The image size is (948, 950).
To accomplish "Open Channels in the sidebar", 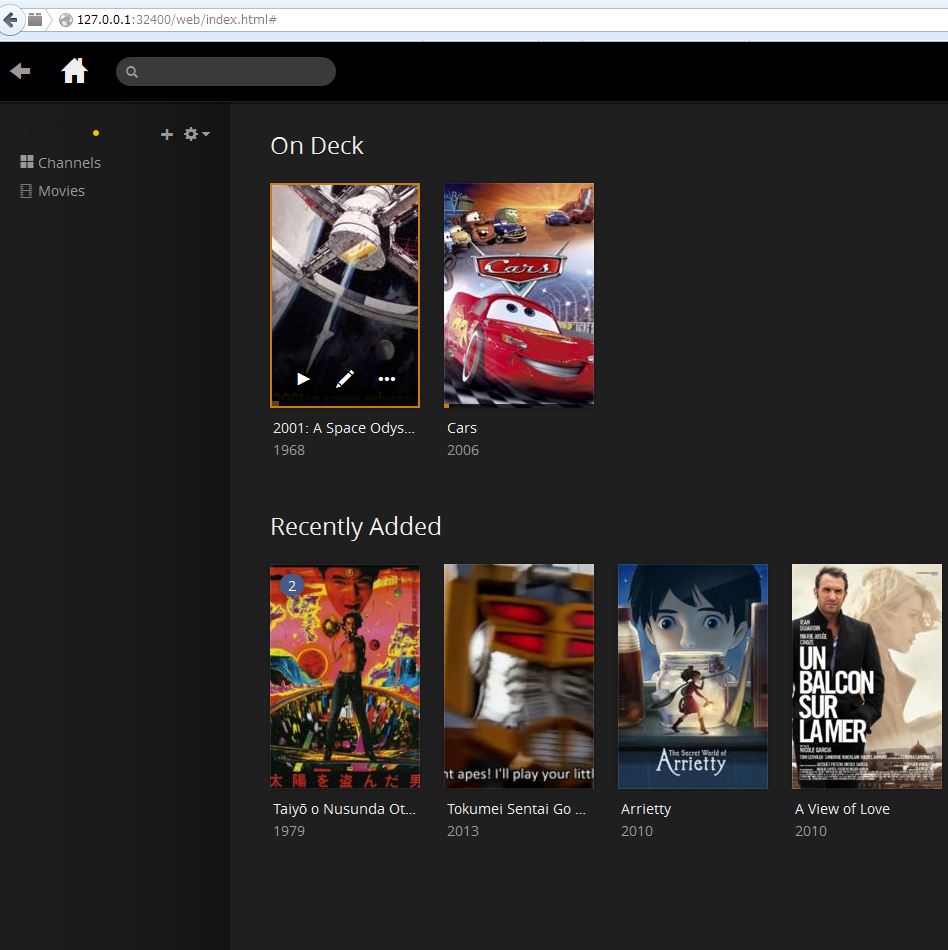I will pos(69,163).
